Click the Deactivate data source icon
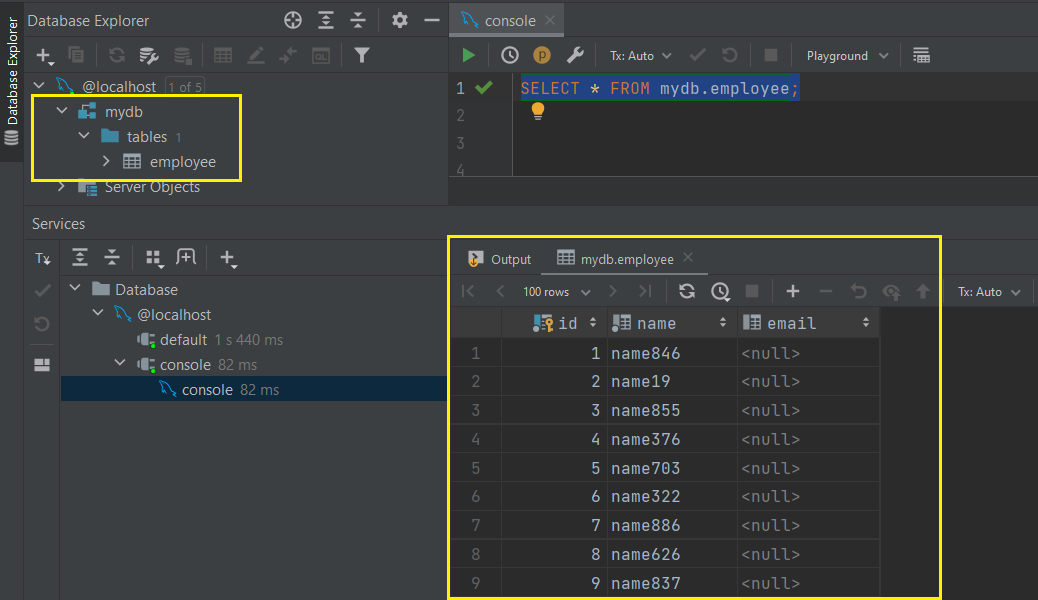Viewport: 1038px width, 600px height. (182, 56)
